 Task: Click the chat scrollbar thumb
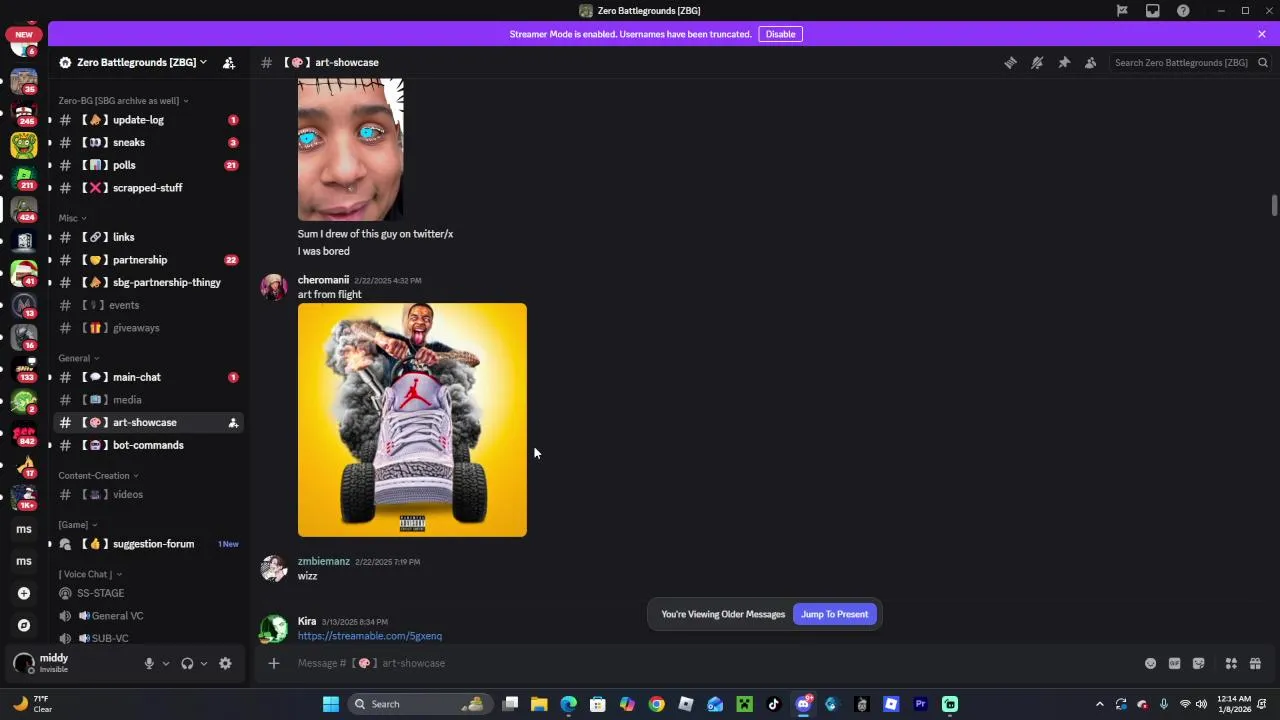point(1274,205)
